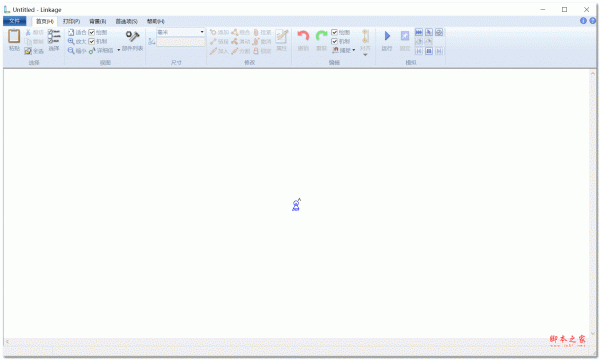This screenshot has width=600, height=360.
Task: Click the Combine (组合) icon in Modify group
Action: pyautogui.click(x=235, y=33)
